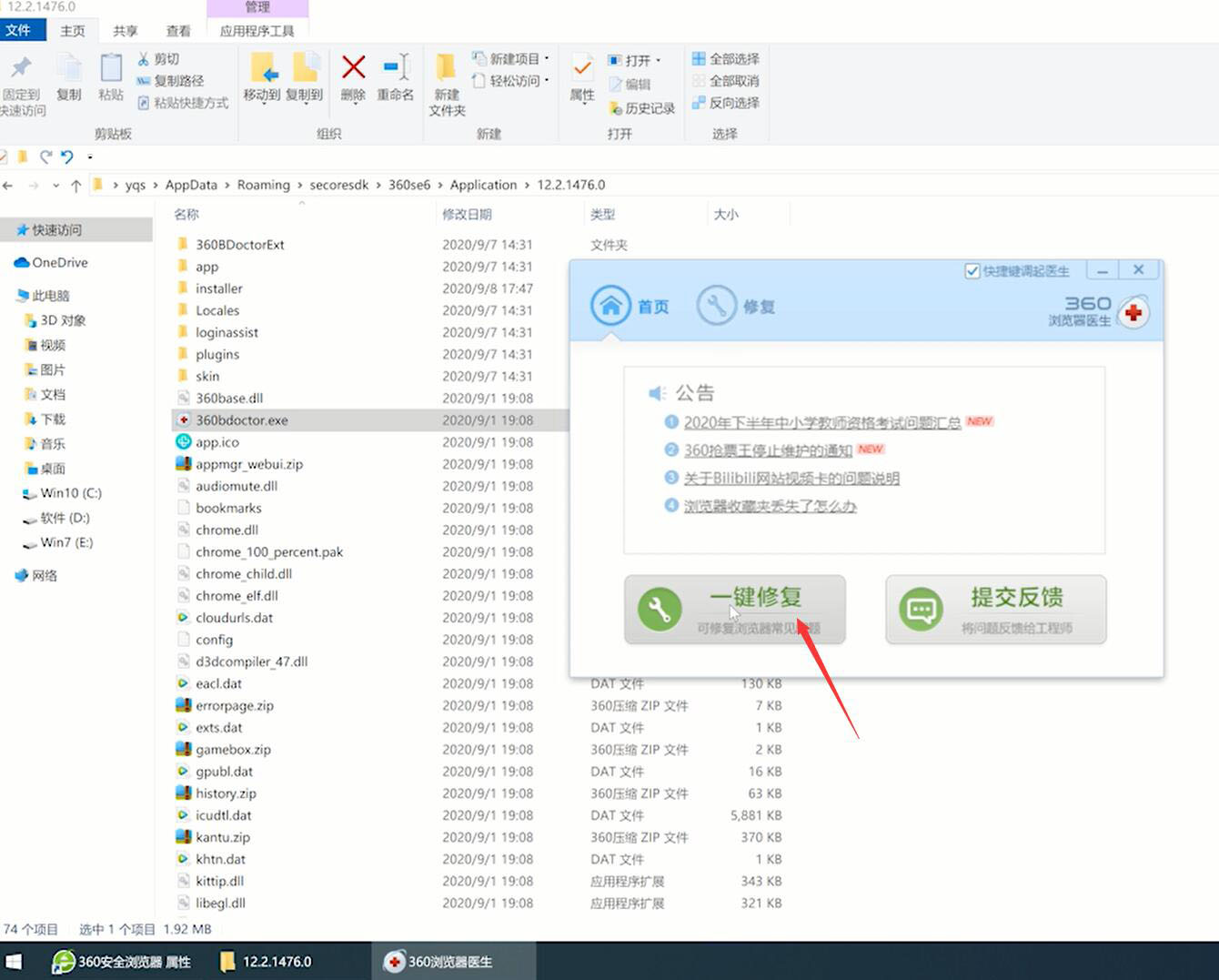Image resolution: width=1219 pixels, height=980 pixels.
Task: Click Paste shortcut (粘贴快捷方式)
Action: pos(183,103)
